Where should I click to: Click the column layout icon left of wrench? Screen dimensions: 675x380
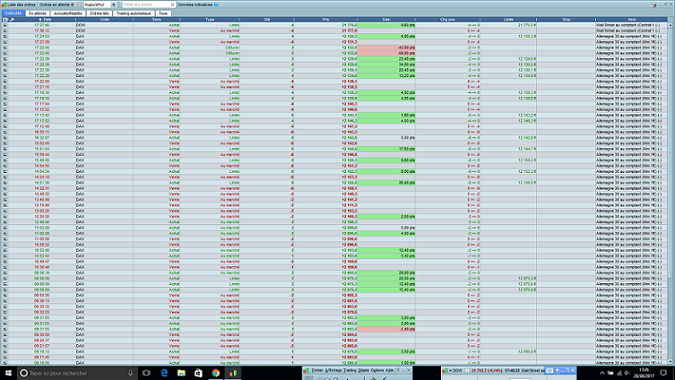(x=5, y=19)
